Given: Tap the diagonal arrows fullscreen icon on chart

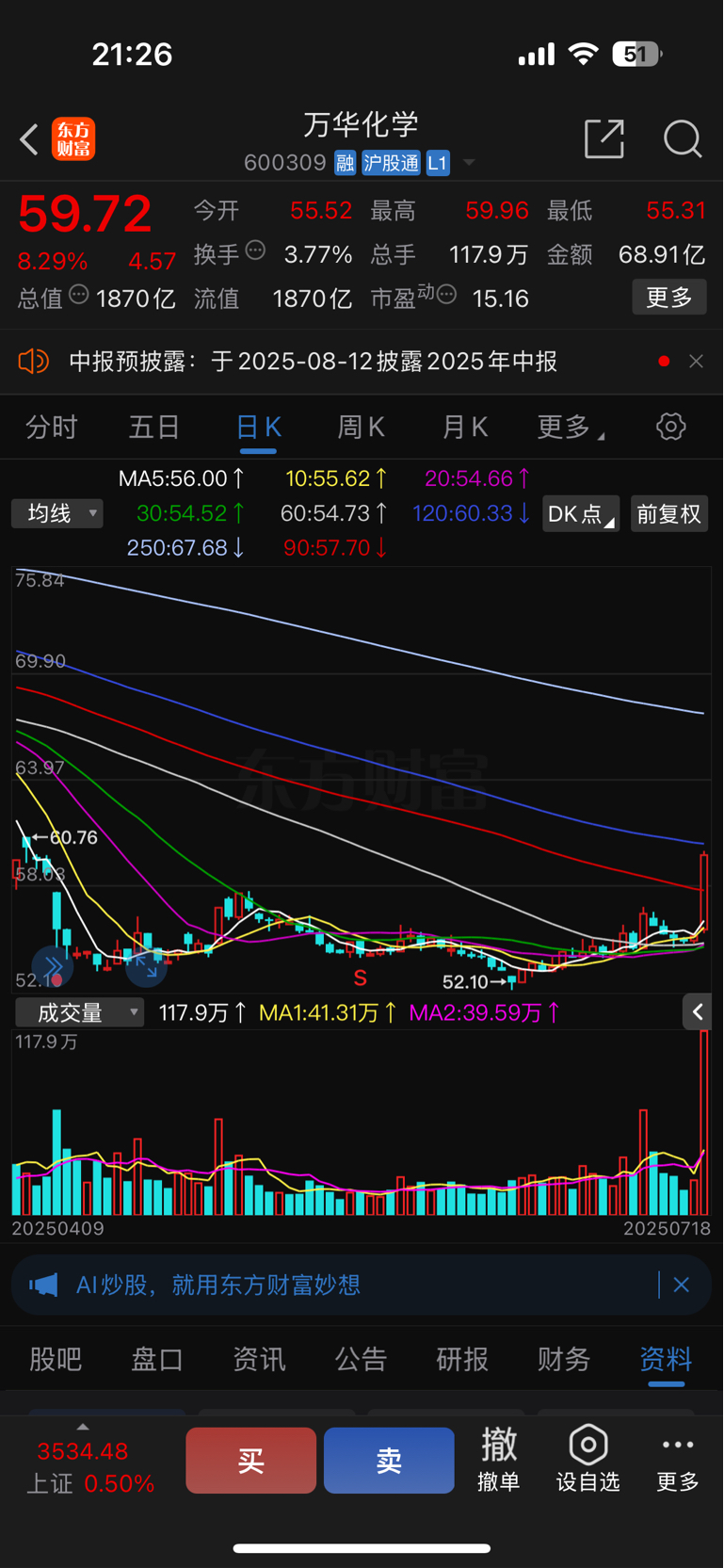Looking at the screenshot, I should coord(146,967).
